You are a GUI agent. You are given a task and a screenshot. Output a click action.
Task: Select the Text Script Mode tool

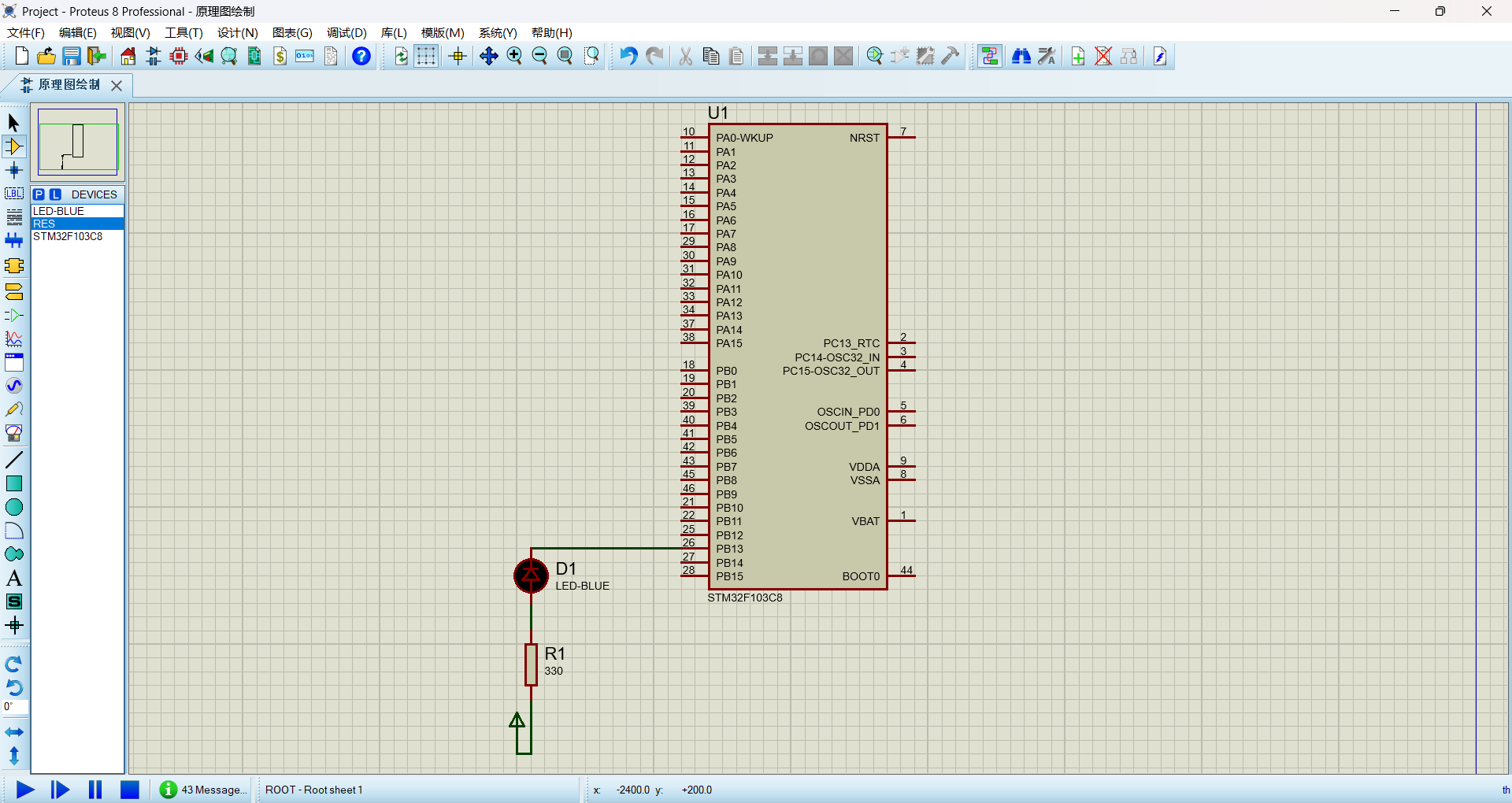tap(14, 217)
